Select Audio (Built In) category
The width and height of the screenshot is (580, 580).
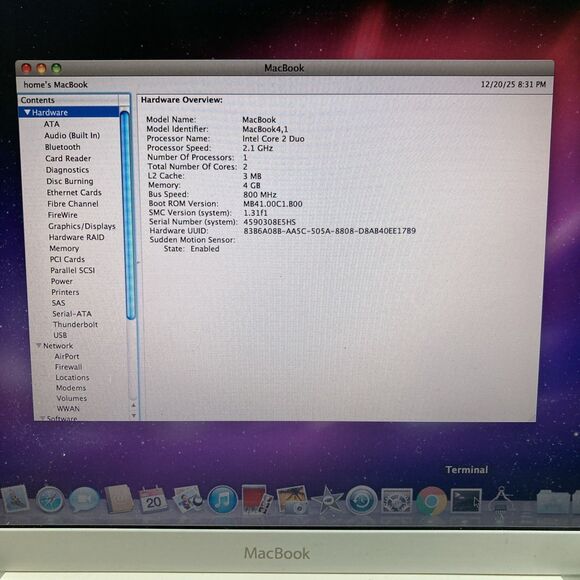tap(72, 136)
